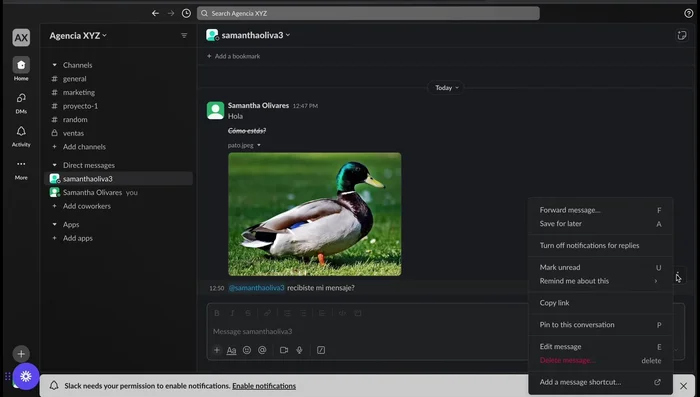
Task: Toggle strikethrough formatting in composer
Action: point(248,313)
